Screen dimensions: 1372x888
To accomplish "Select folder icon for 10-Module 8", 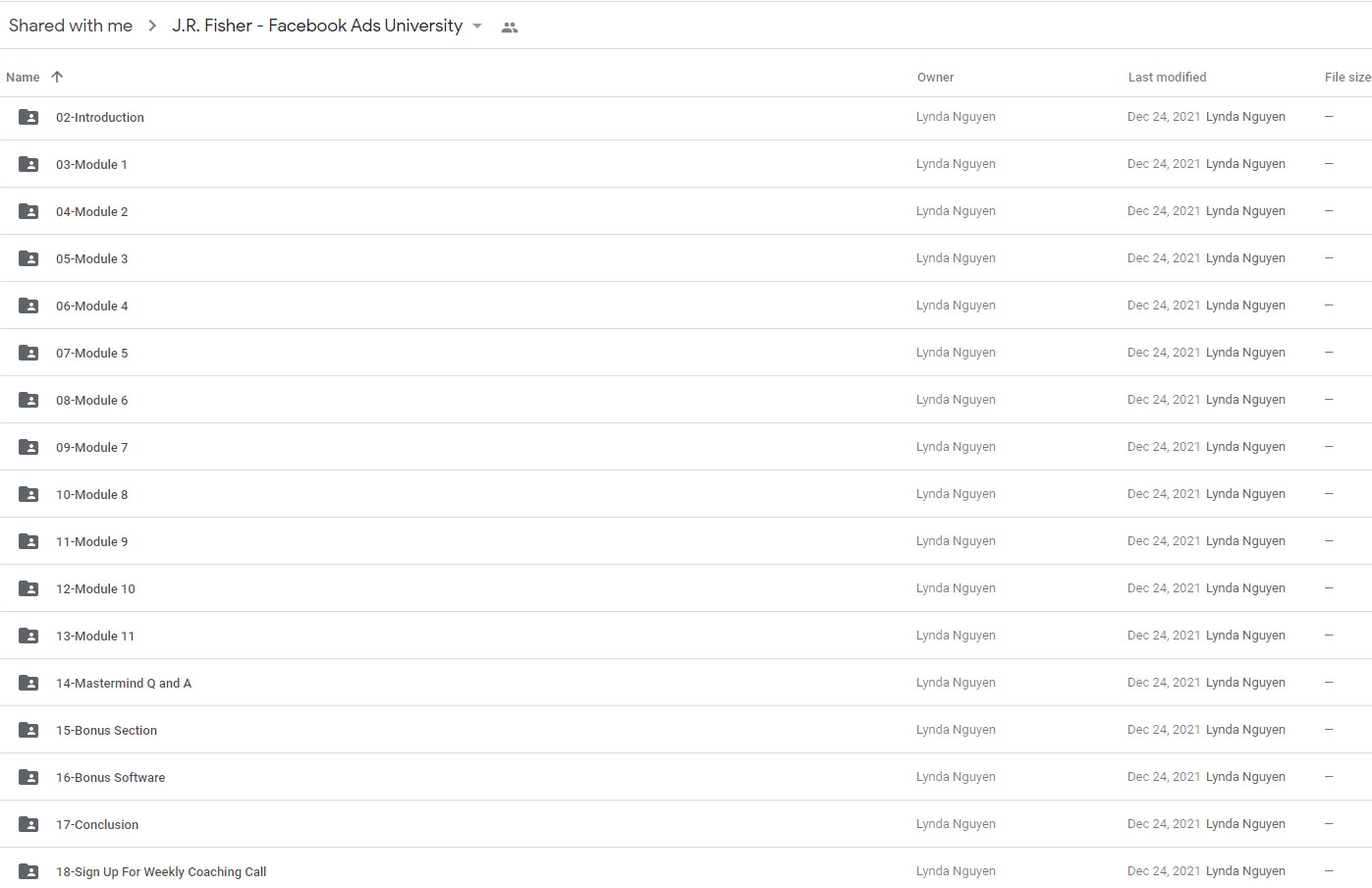I will 28,494.
